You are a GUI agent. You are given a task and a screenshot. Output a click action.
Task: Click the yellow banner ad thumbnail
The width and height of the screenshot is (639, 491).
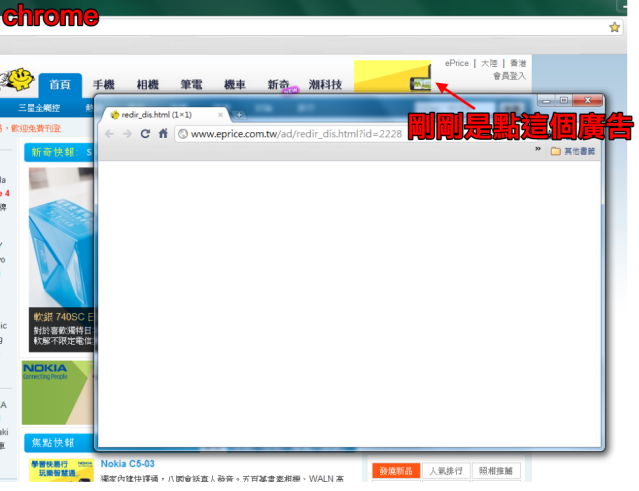pyautogui.click(x=392, y=77)
